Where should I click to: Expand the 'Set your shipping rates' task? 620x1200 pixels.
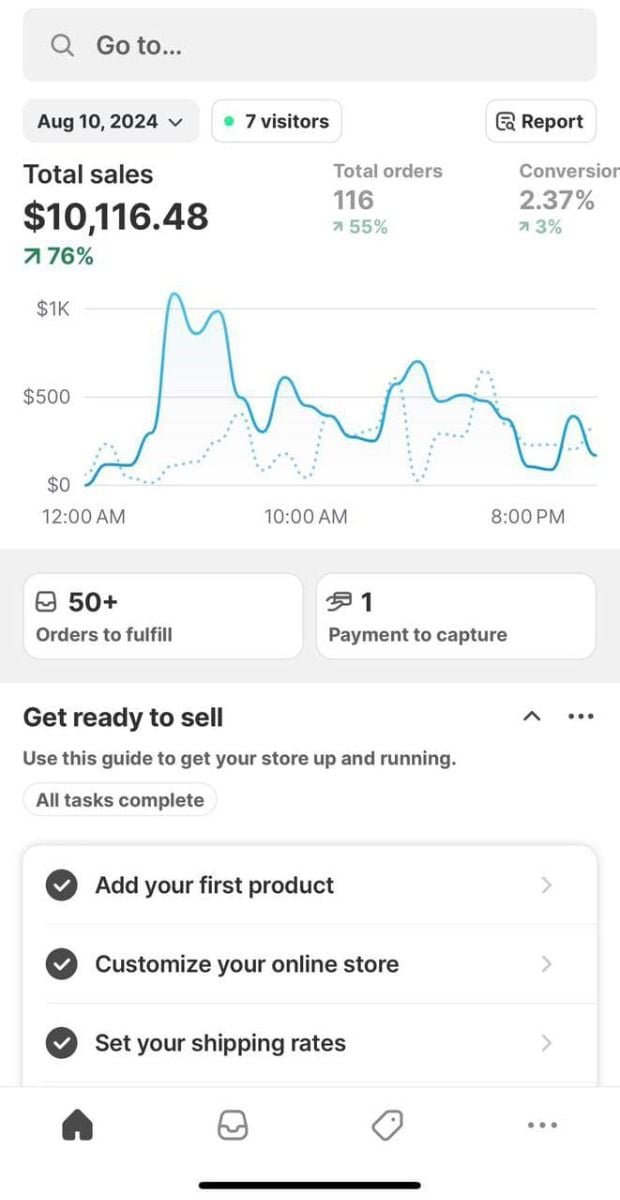pyautogui.click(x=546, y=1043)
